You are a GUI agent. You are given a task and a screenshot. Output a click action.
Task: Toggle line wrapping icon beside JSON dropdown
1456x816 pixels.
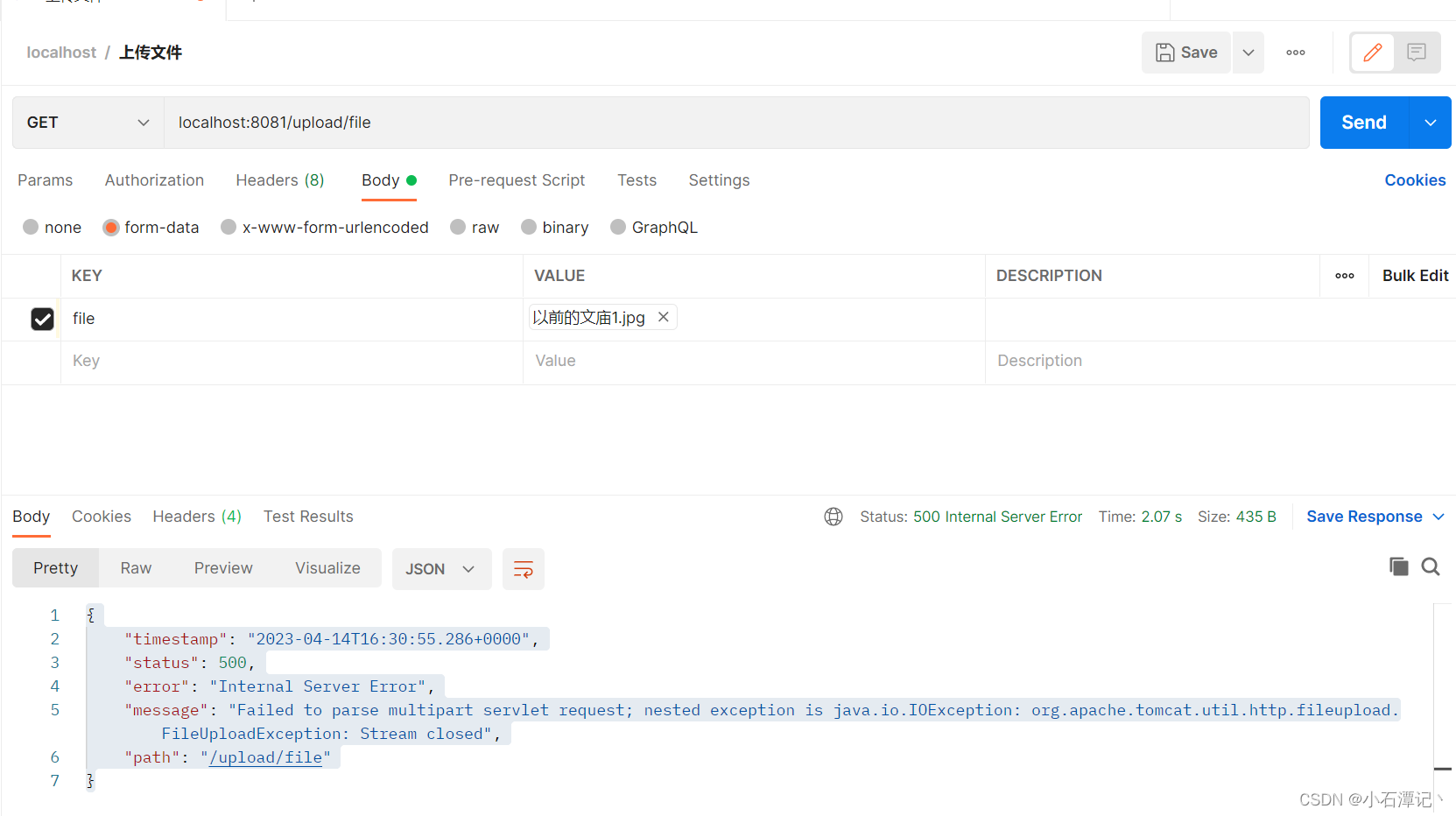coord(523,569)
